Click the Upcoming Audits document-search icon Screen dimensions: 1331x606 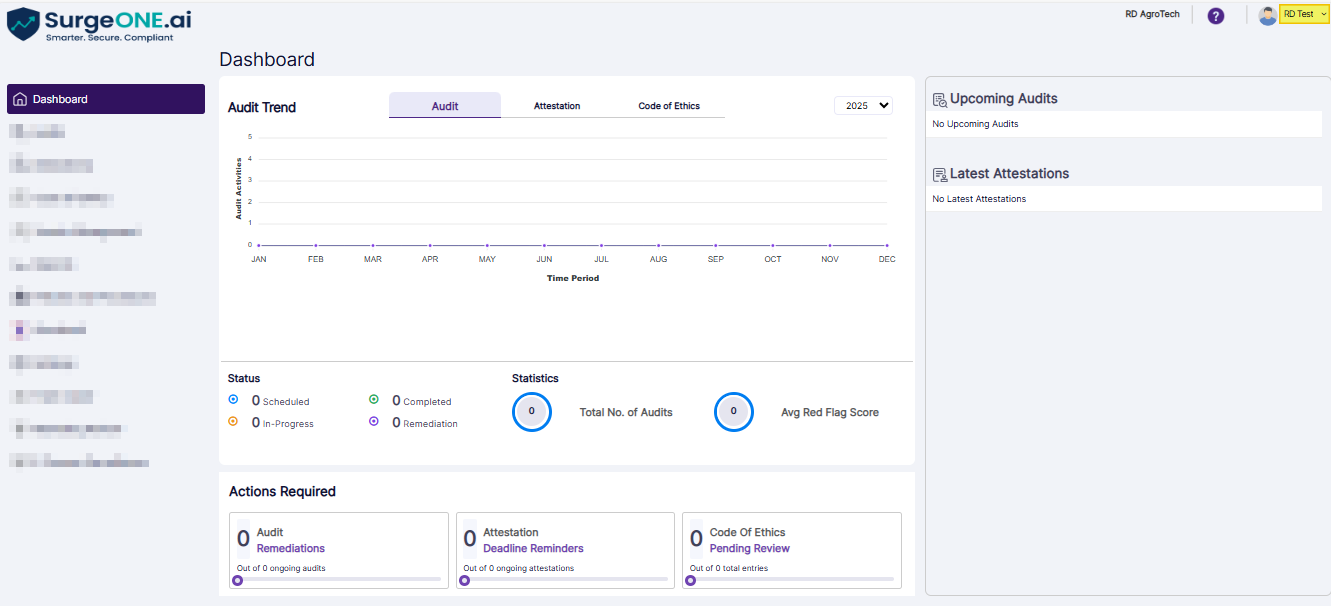pyautogui.click(x=939, y=98)
